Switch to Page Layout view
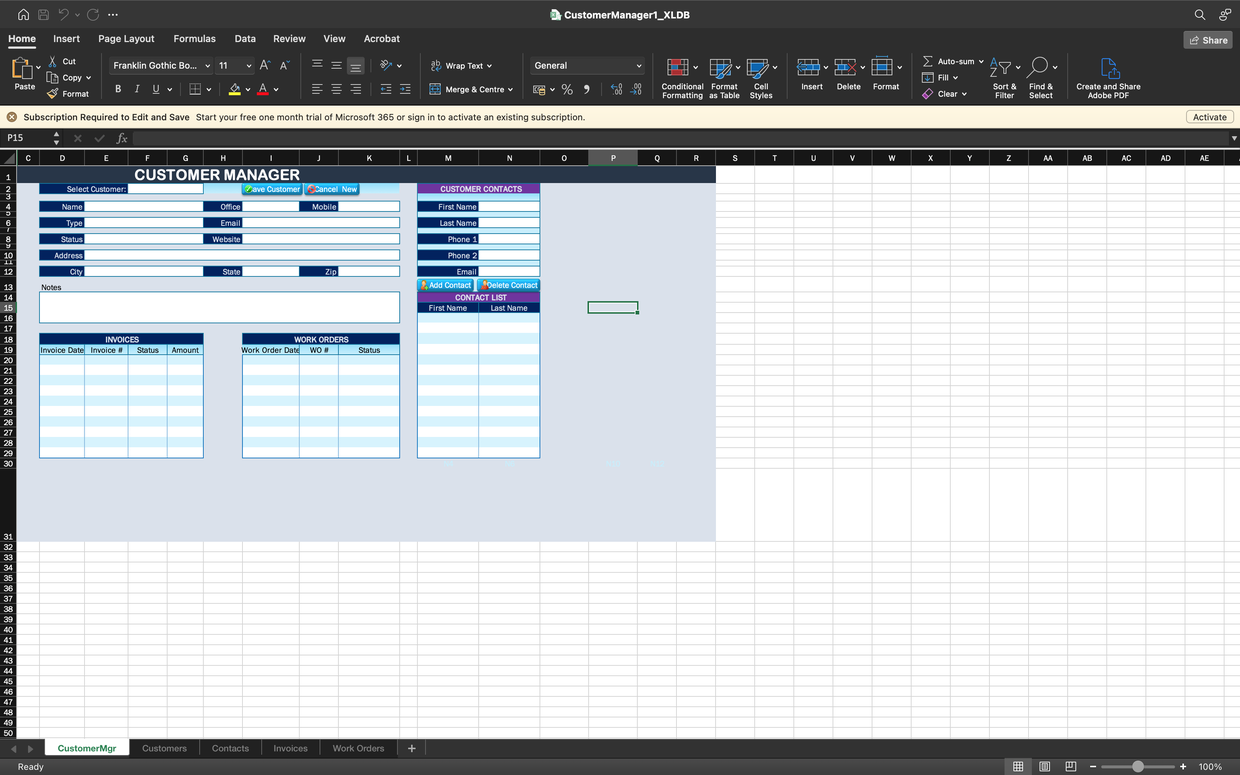 click(x=1044, y=767)
